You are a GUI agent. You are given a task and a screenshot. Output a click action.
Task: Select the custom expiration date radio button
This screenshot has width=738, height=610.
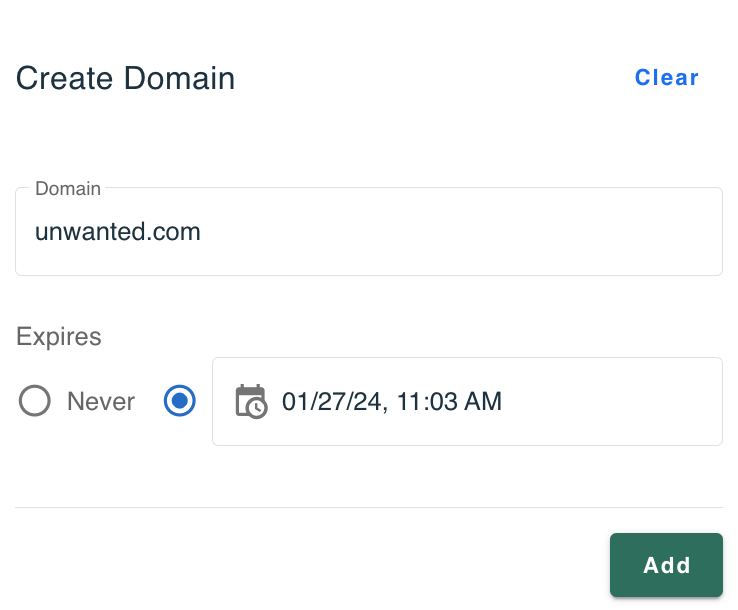pyautogui.click(x=179, y=401)
